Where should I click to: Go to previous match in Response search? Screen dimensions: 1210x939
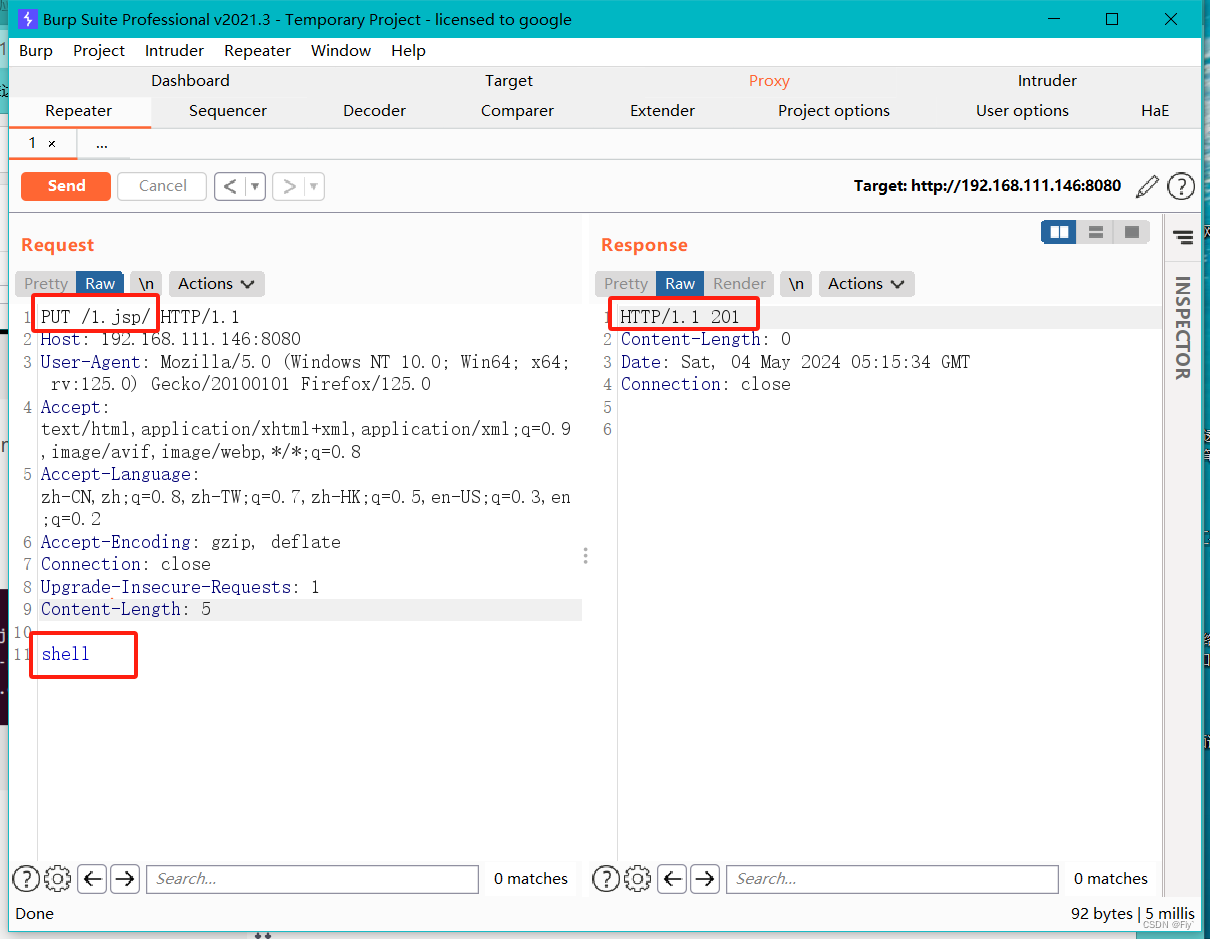click(673, 879)
